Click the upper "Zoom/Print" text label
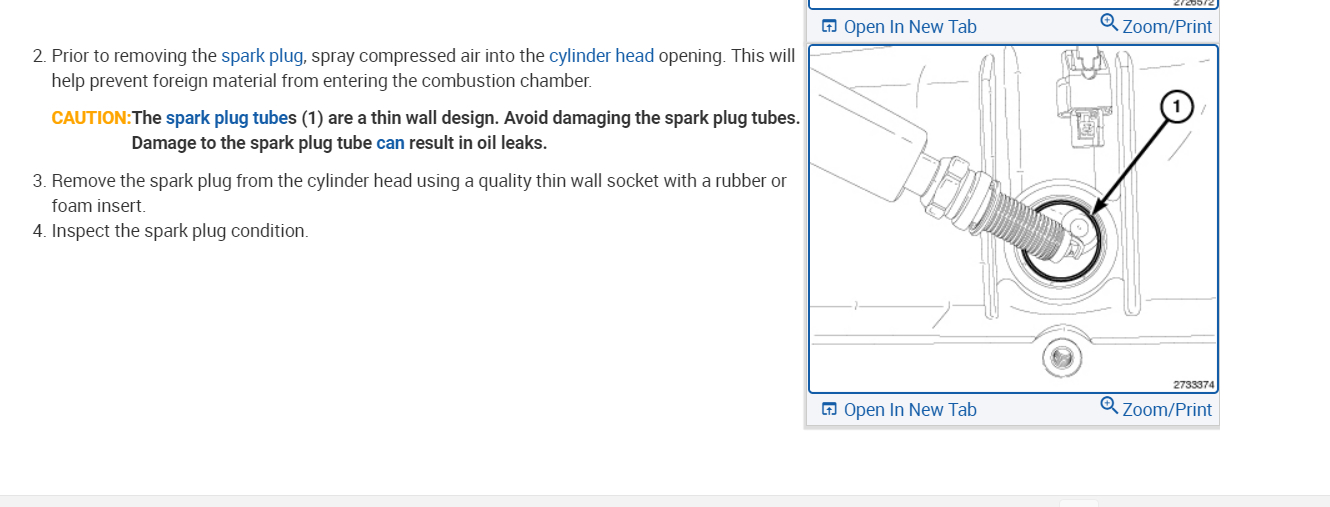Screen dimensions: 1330x507 click(1167, 27)
